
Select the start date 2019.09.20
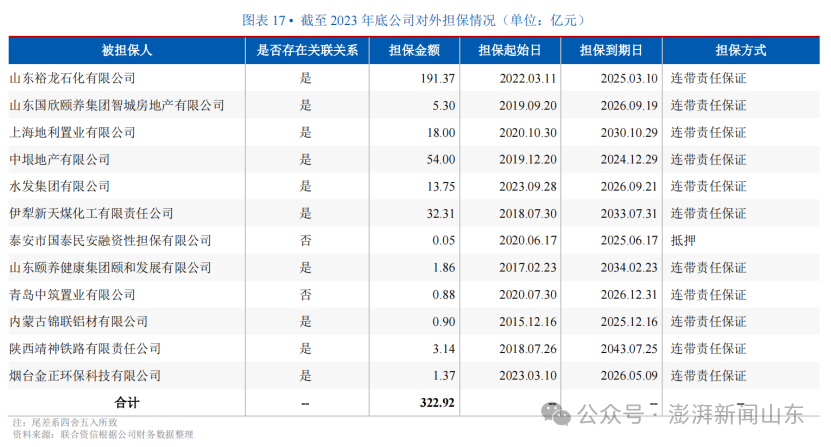tap(528, 106)
